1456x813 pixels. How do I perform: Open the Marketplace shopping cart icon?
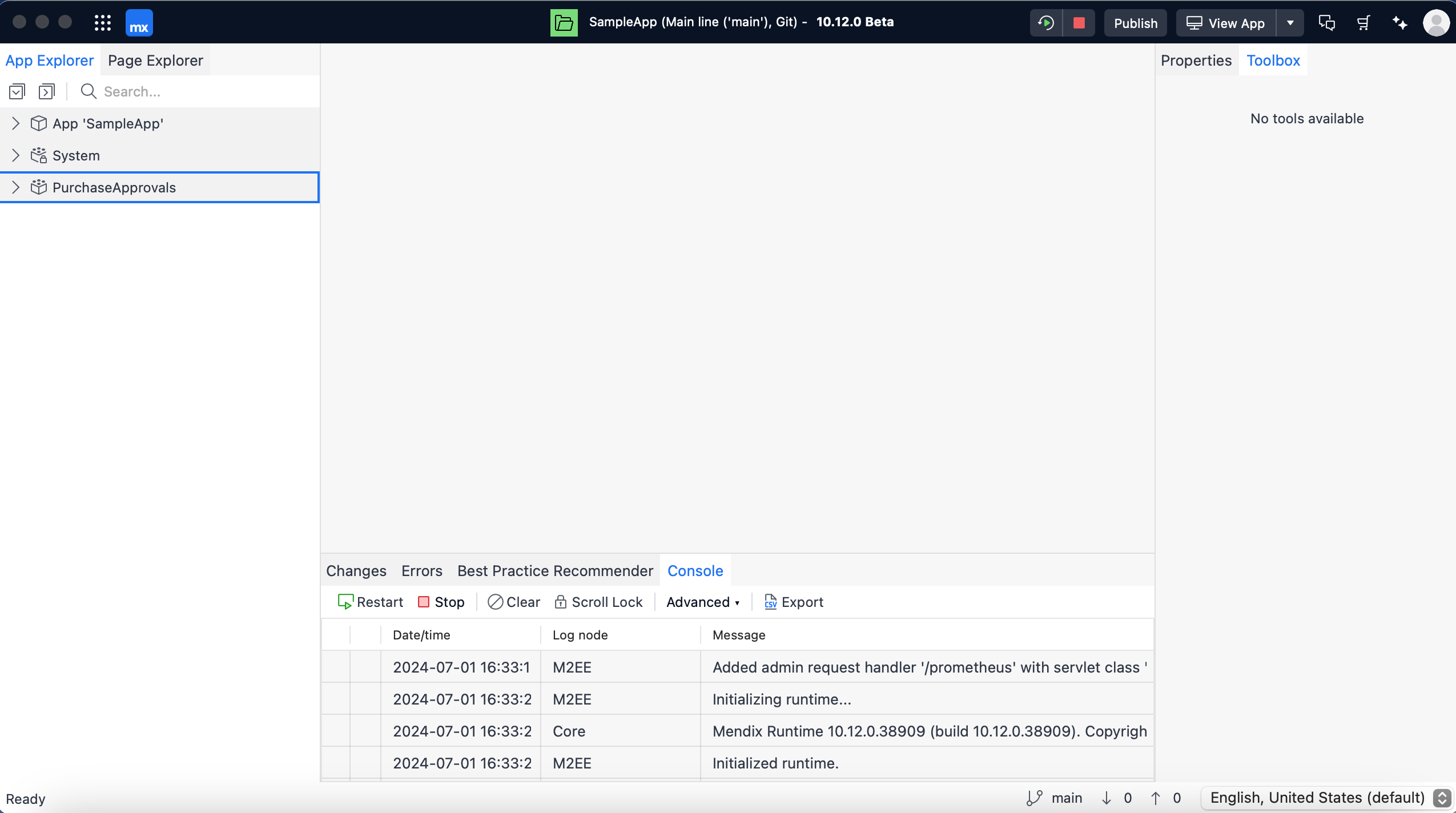pos(1364,23)
